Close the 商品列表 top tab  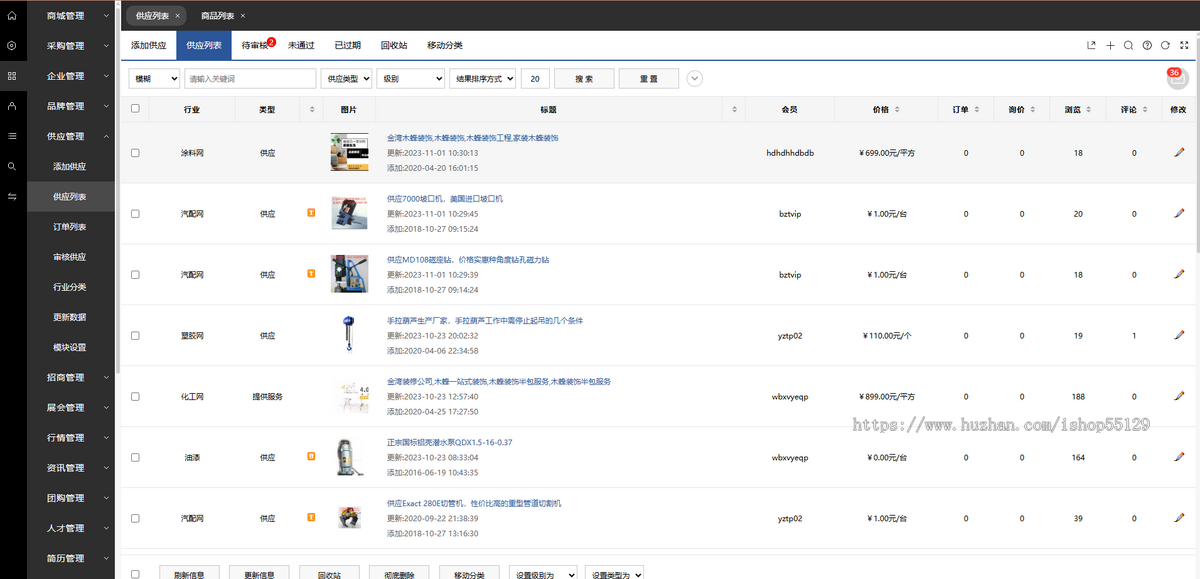coord(243,16)
